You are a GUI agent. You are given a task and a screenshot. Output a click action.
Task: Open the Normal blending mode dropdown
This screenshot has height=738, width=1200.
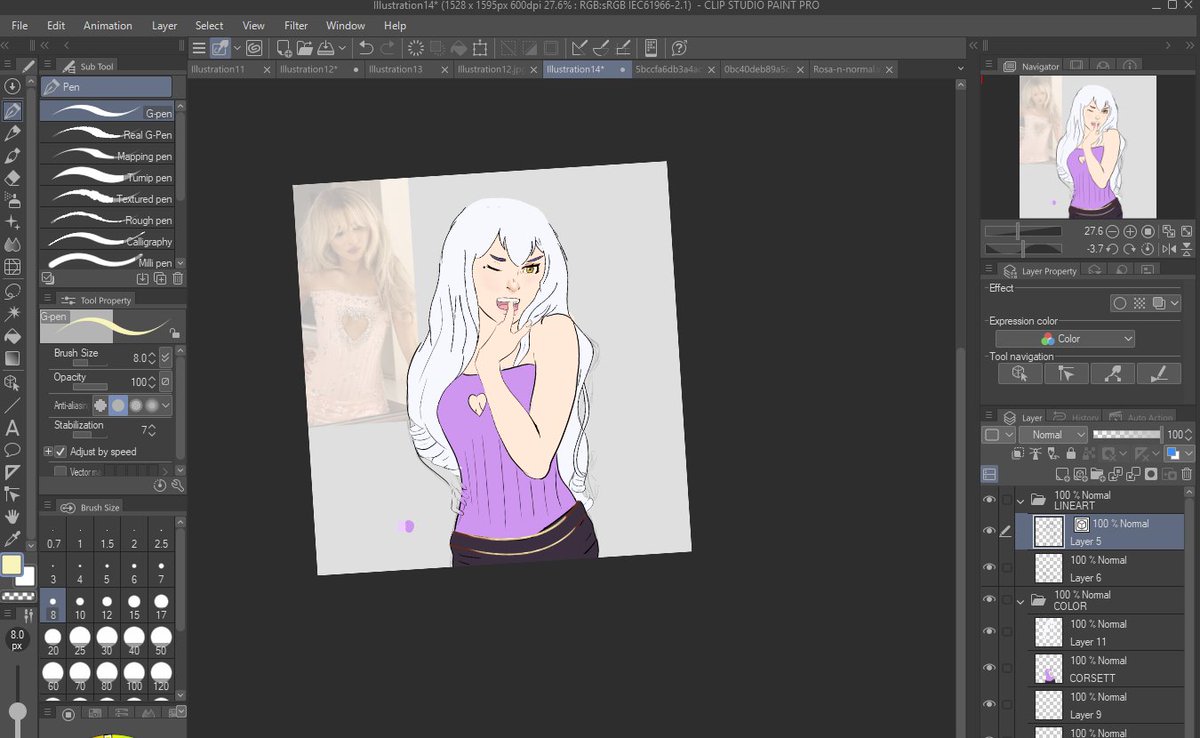(x=1053, y=435)
